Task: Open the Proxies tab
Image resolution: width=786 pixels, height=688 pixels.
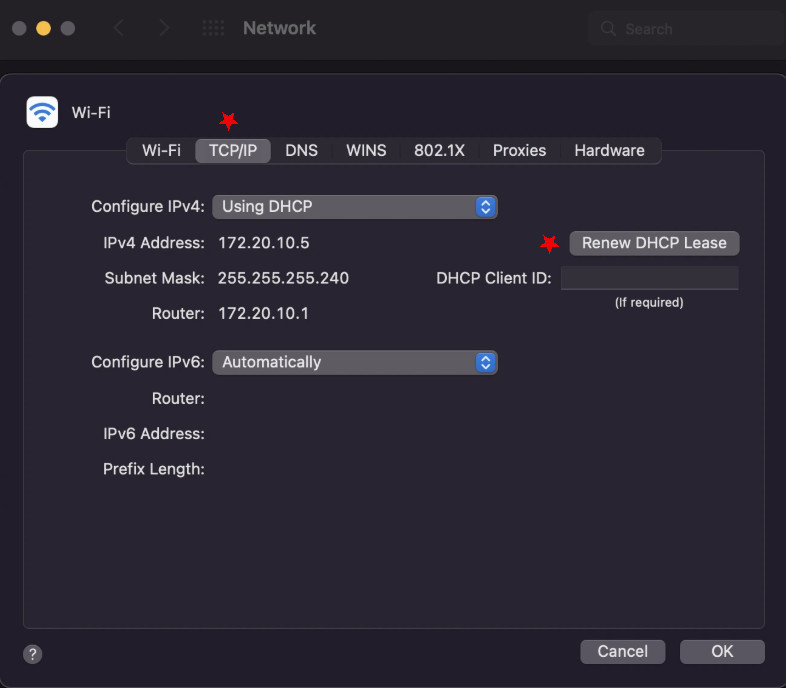Action: pyautogui.click(x=519, y=150)
